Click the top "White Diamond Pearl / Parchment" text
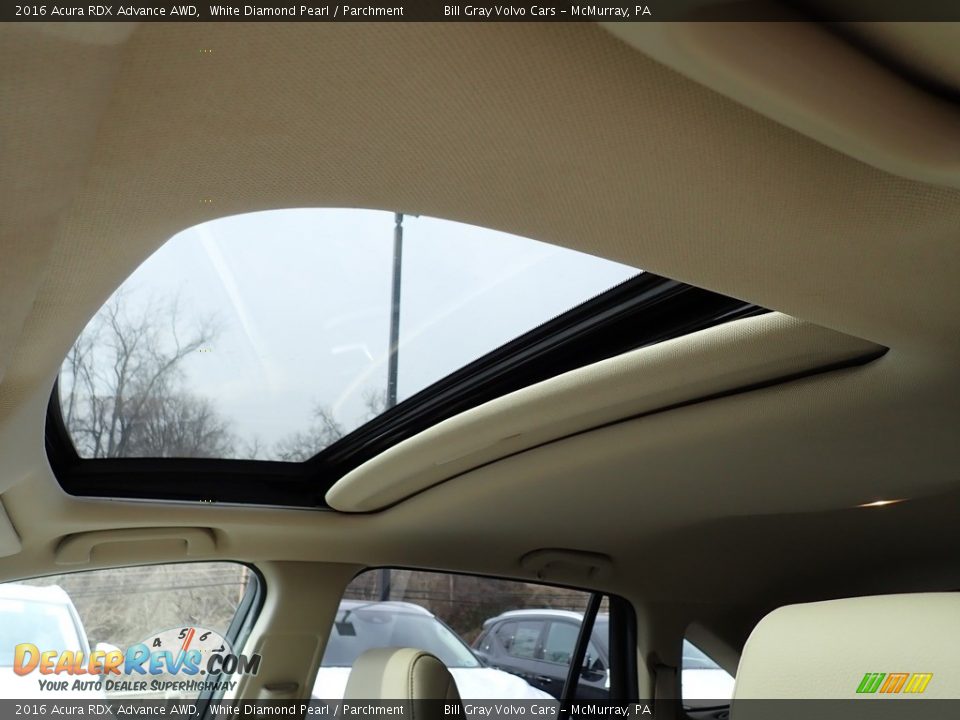 pos(306,11)
